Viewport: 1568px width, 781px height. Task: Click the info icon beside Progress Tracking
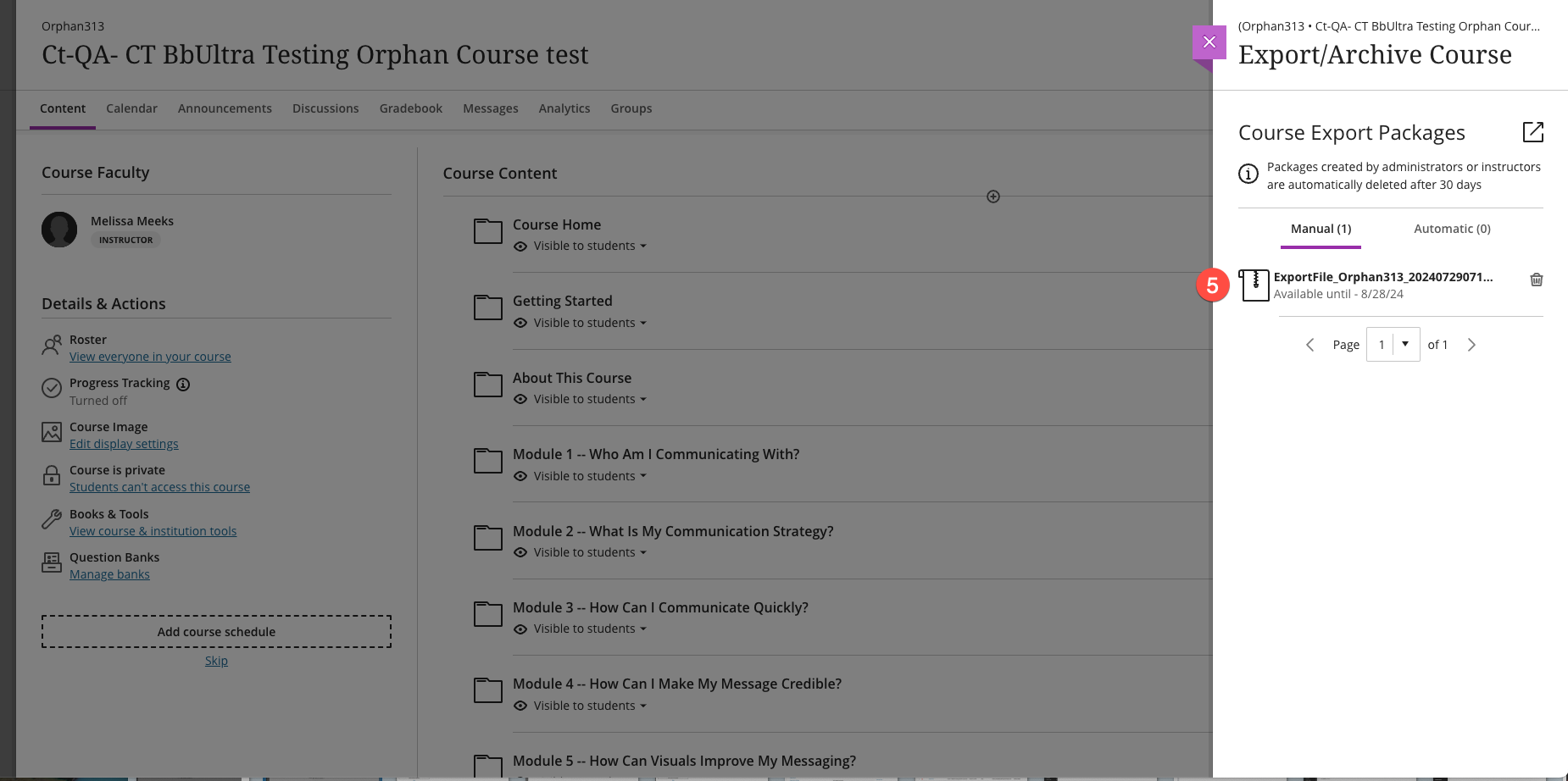[x=183, y=384]
